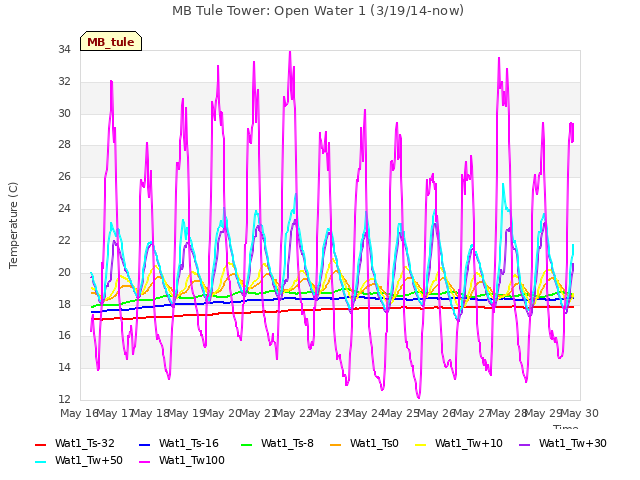Click the y-axis value 16
This screenshot has width=640, height=480.
[x=64, y=335]
